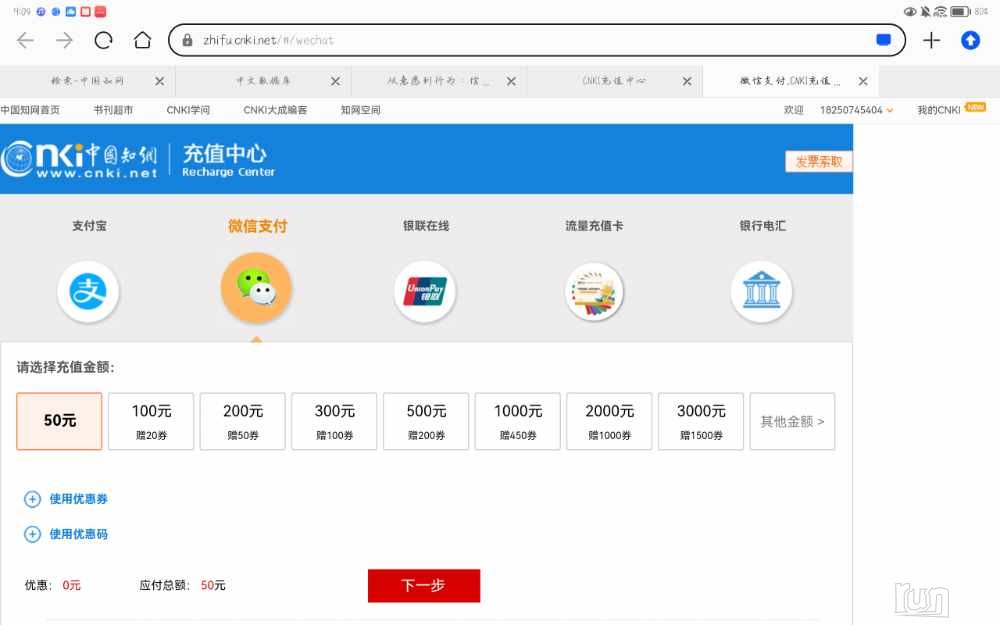This screenshot has width=1000, height=625.
Task: Switch to the CNKI充值中心 tab
Action: (615, 81)
